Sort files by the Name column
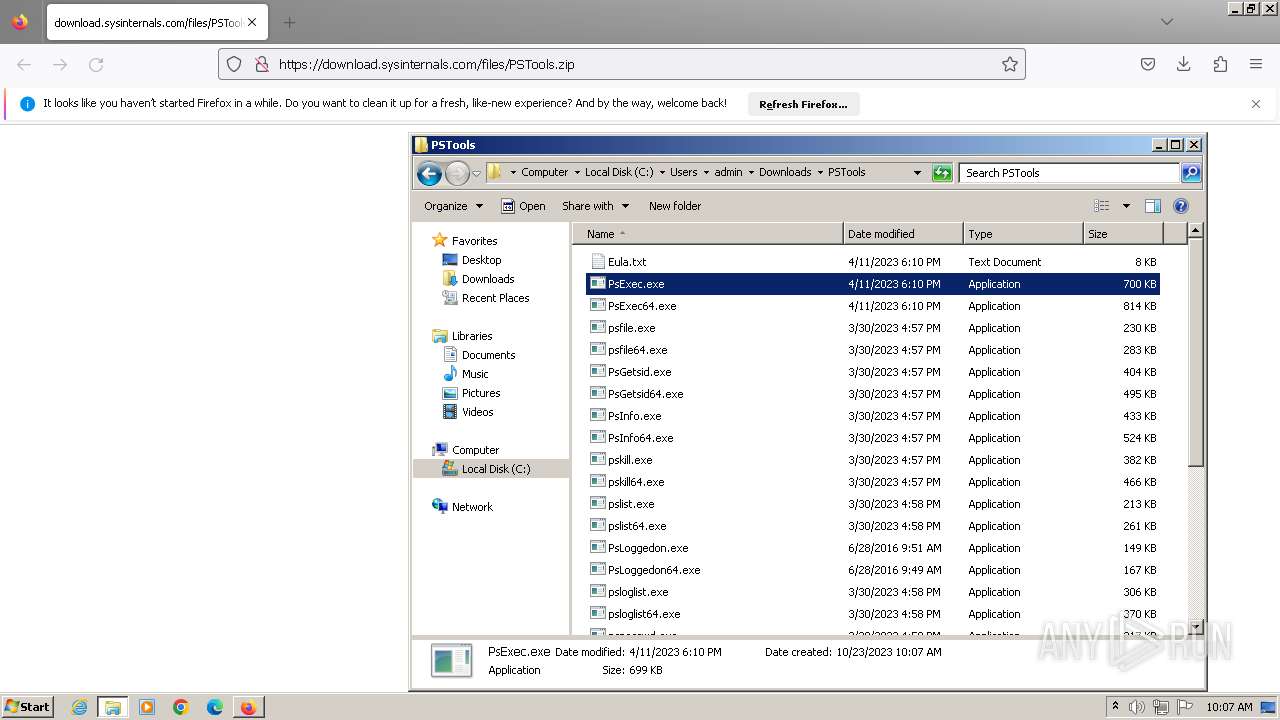This screenshot has height=720, width=1280. tap(708, 234)
